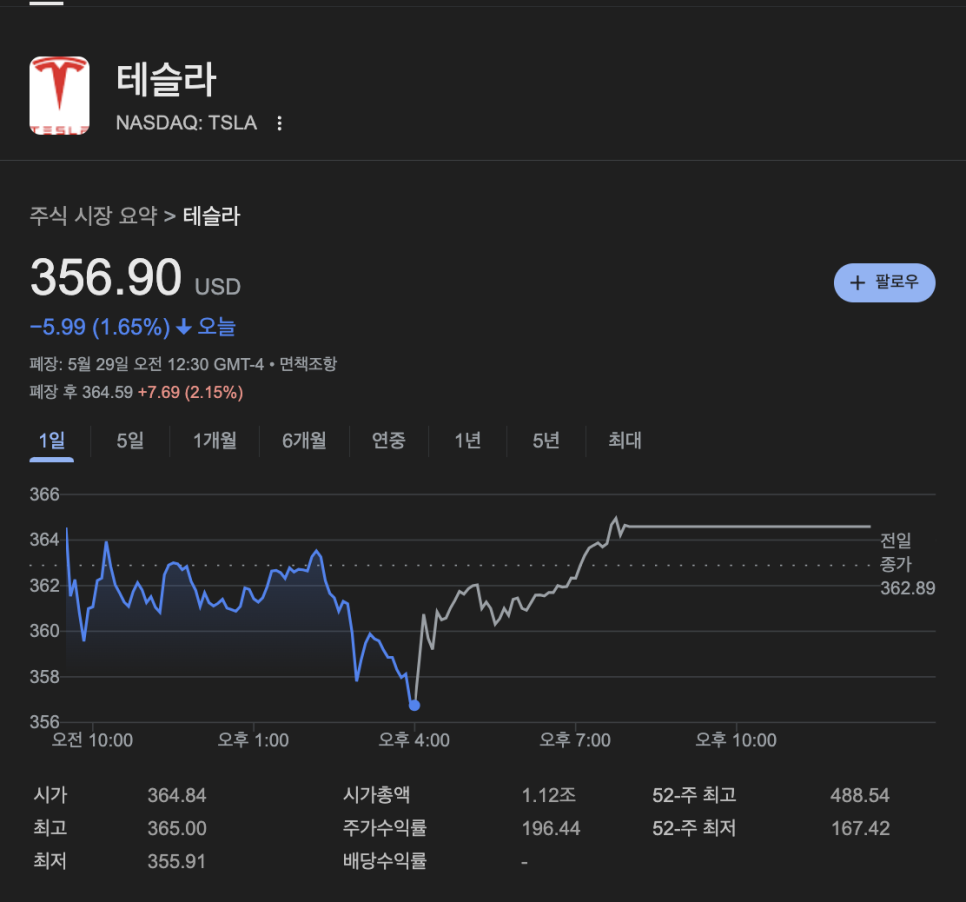Click the 52-주 최저 value 167.42
Screen dimensions: 966x902
click(x=861, y=829)
